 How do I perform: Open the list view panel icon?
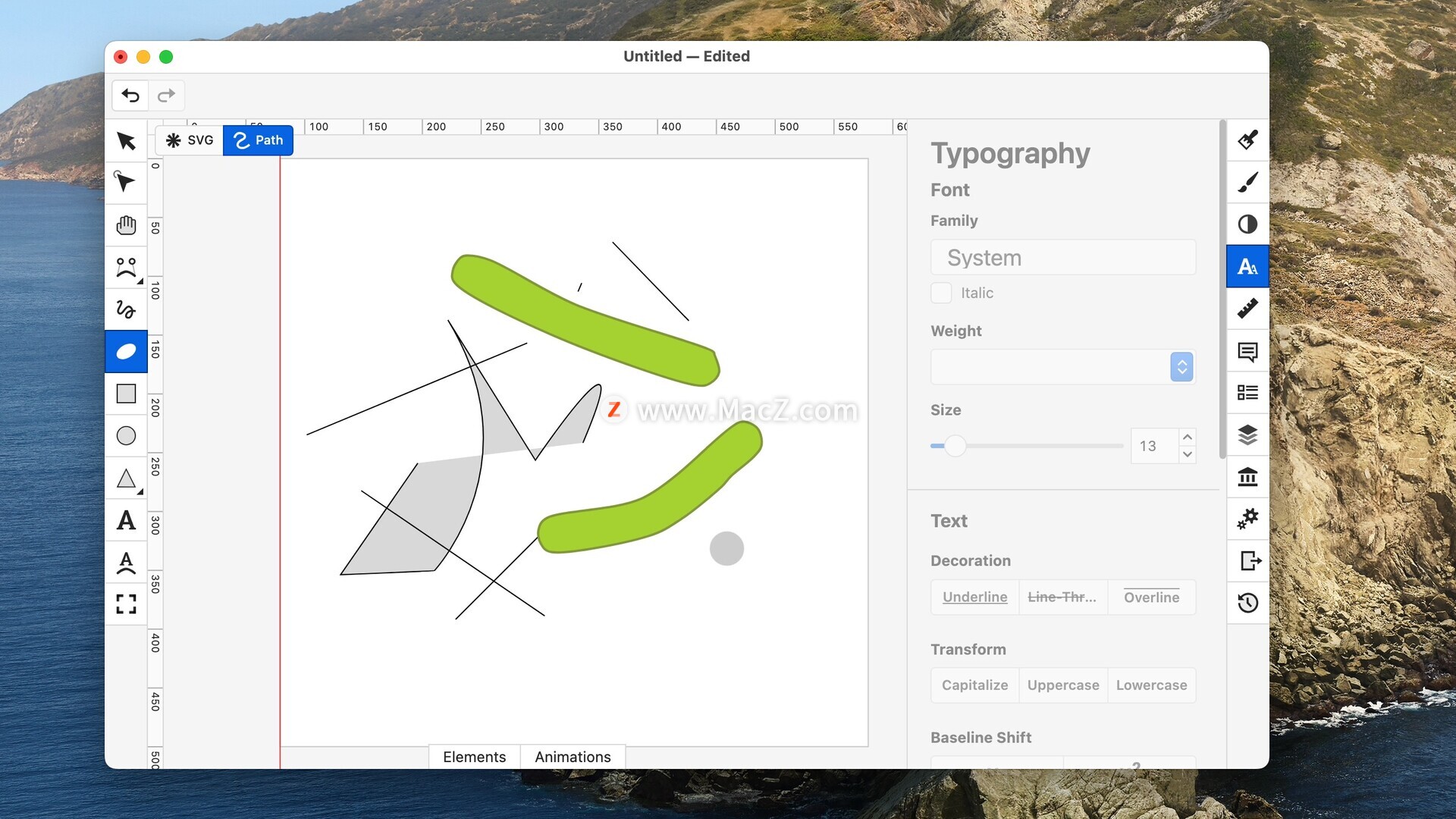[1247, 393]
